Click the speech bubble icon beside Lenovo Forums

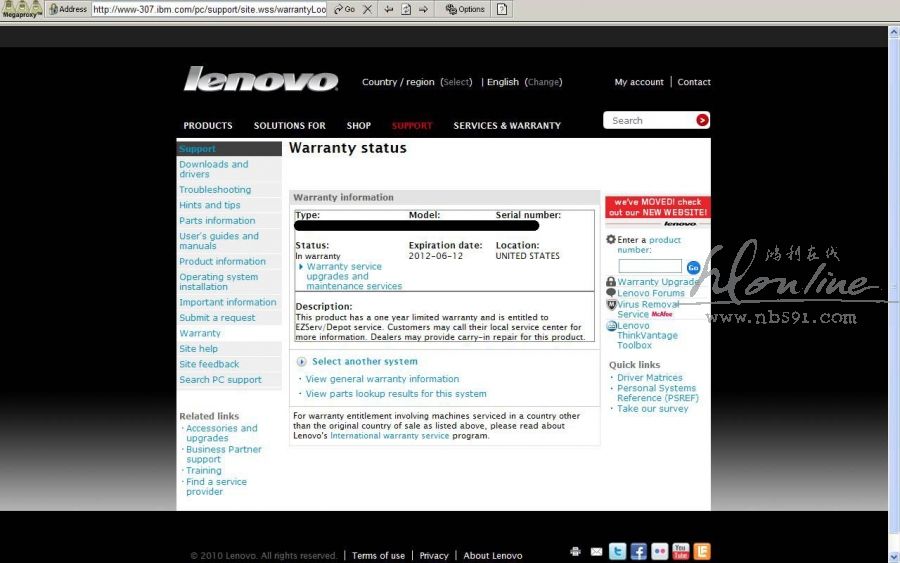pos(611,292)
